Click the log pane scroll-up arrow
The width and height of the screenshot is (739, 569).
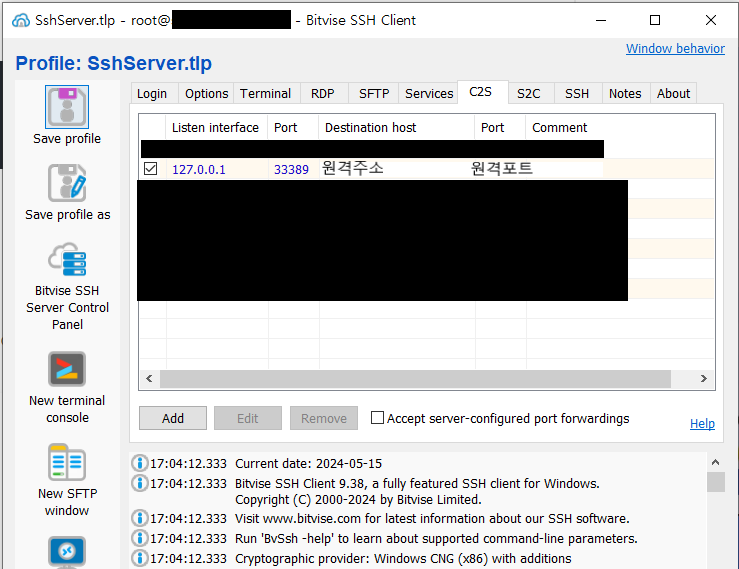[715, 462]
